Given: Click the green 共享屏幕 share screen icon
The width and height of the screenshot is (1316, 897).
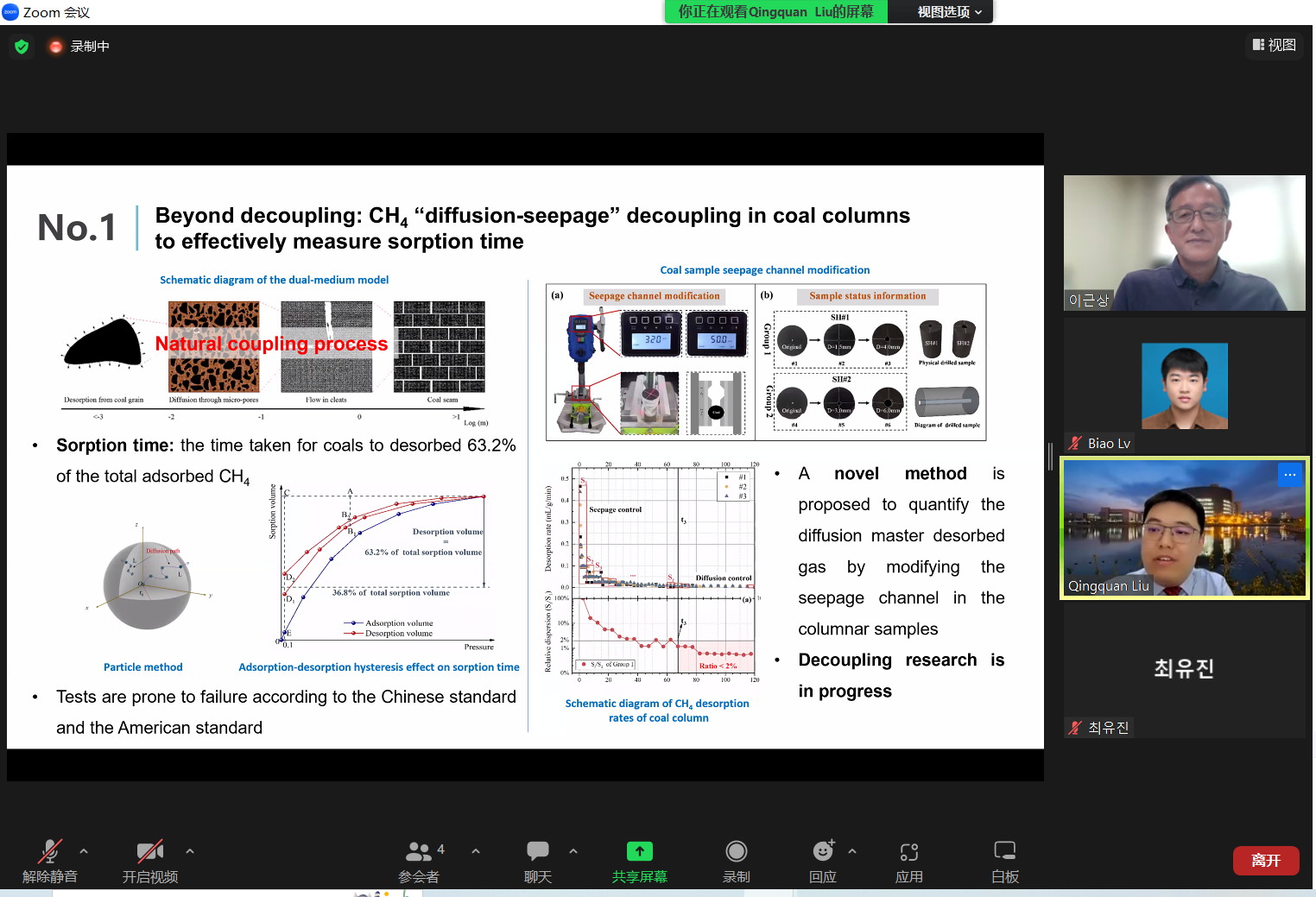Looking at the screenshot, I should pyautogui.click(x=639, y=851).
